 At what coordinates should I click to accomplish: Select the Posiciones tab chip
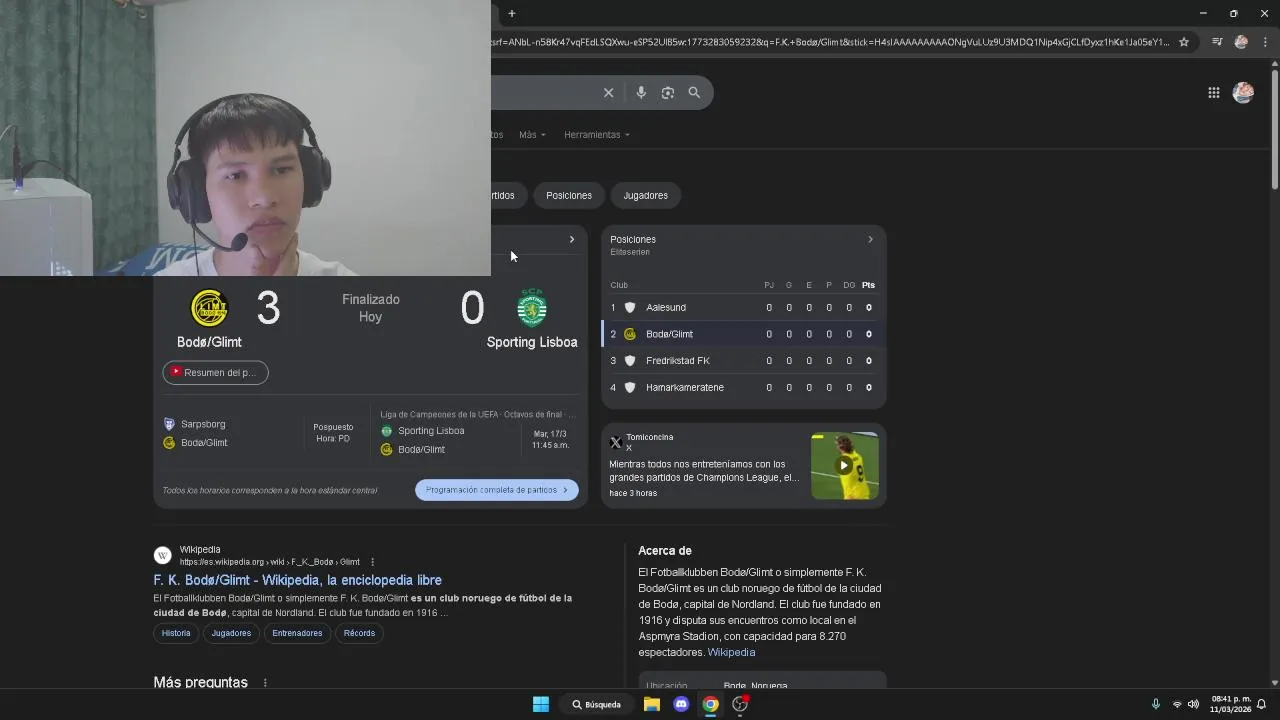coord(569,195)
